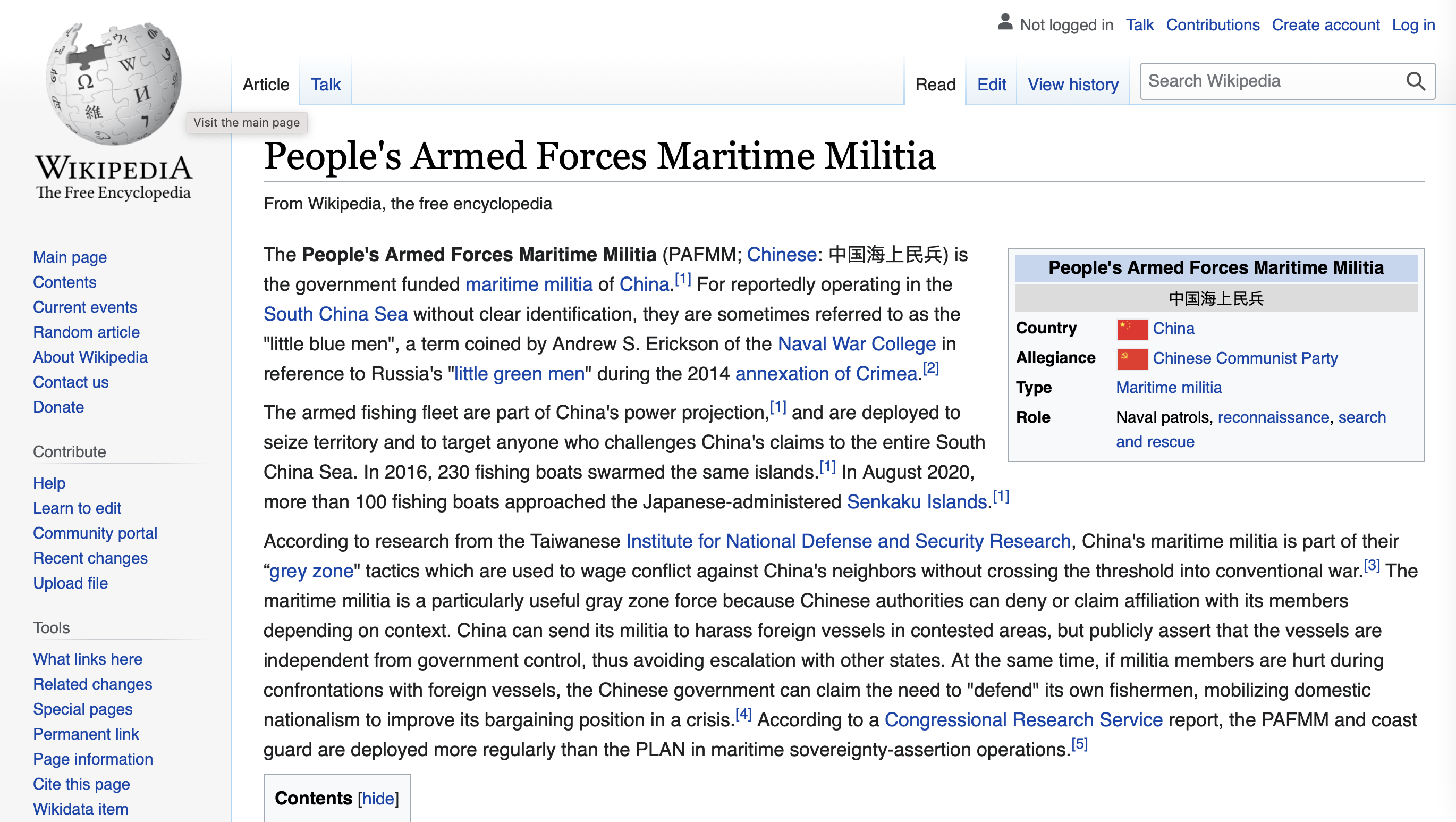Click the not-logged-in user icon
Image resolution: width=1456 pixels, height=822 pixels.
point(1004,23)
